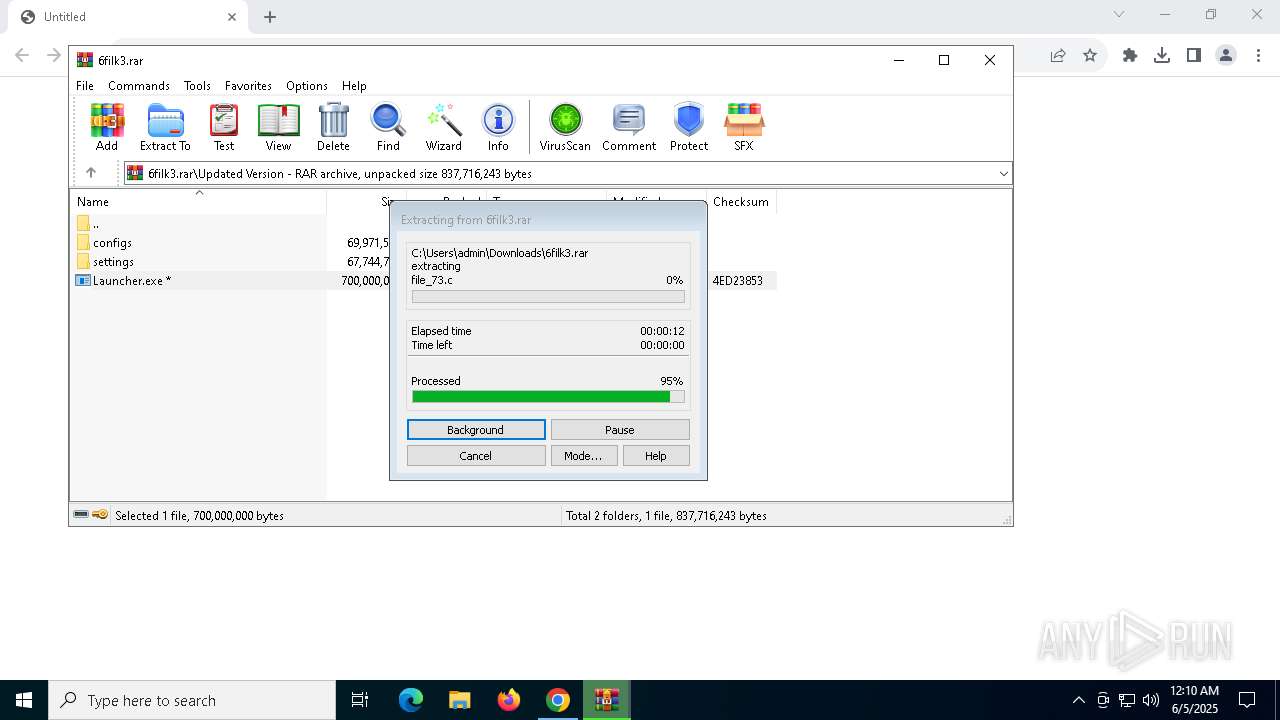Pause the extraction
The width and height of the screenshot is (1280, 720).
pyautogui.click(x=620, y=430)
